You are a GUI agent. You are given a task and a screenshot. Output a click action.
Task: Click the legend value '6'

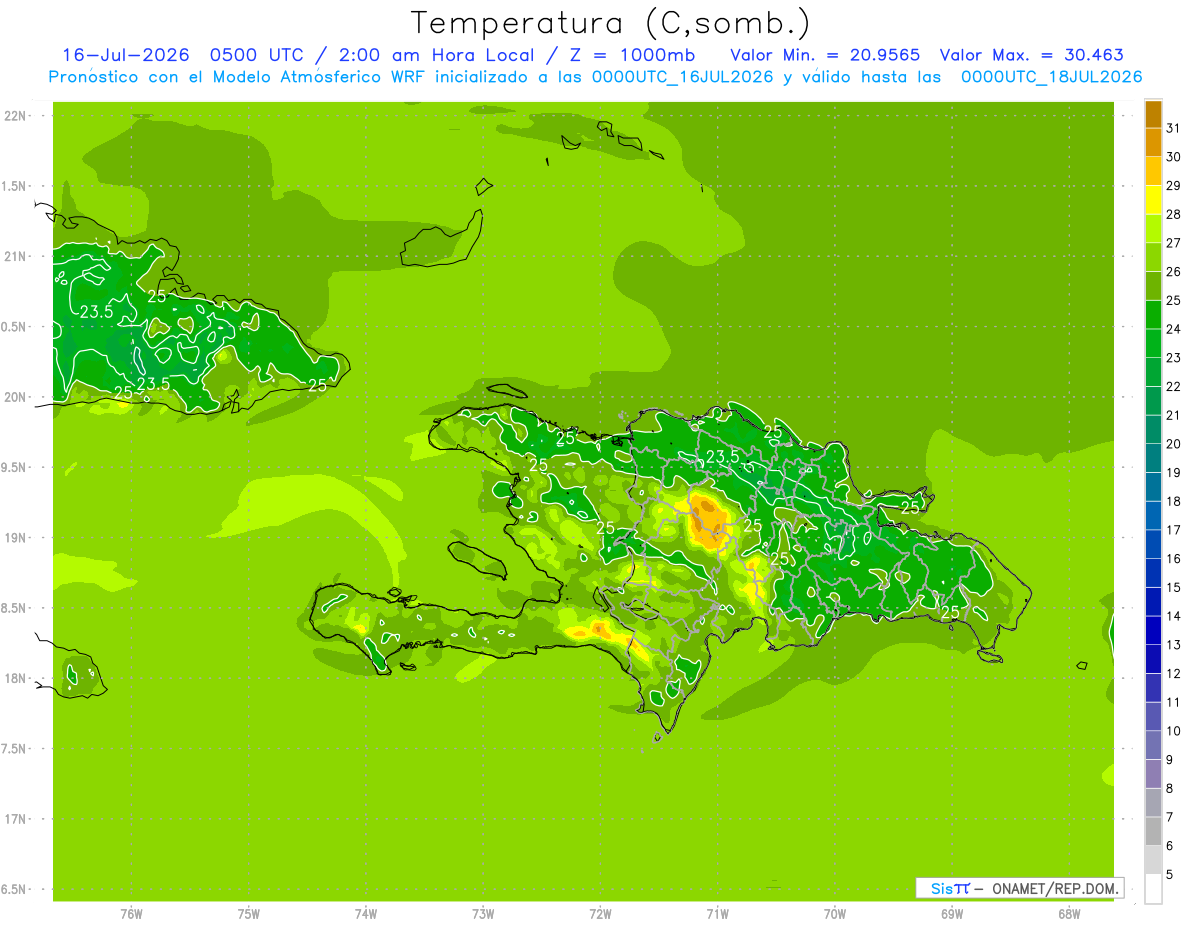1170,846
